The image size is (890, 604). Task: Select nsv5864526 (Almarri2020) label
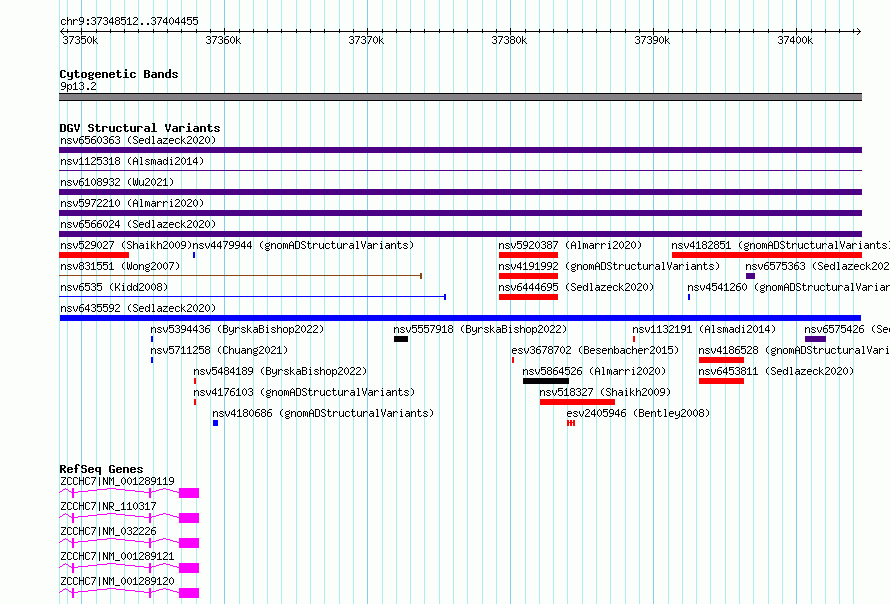(x=594, y=371)
